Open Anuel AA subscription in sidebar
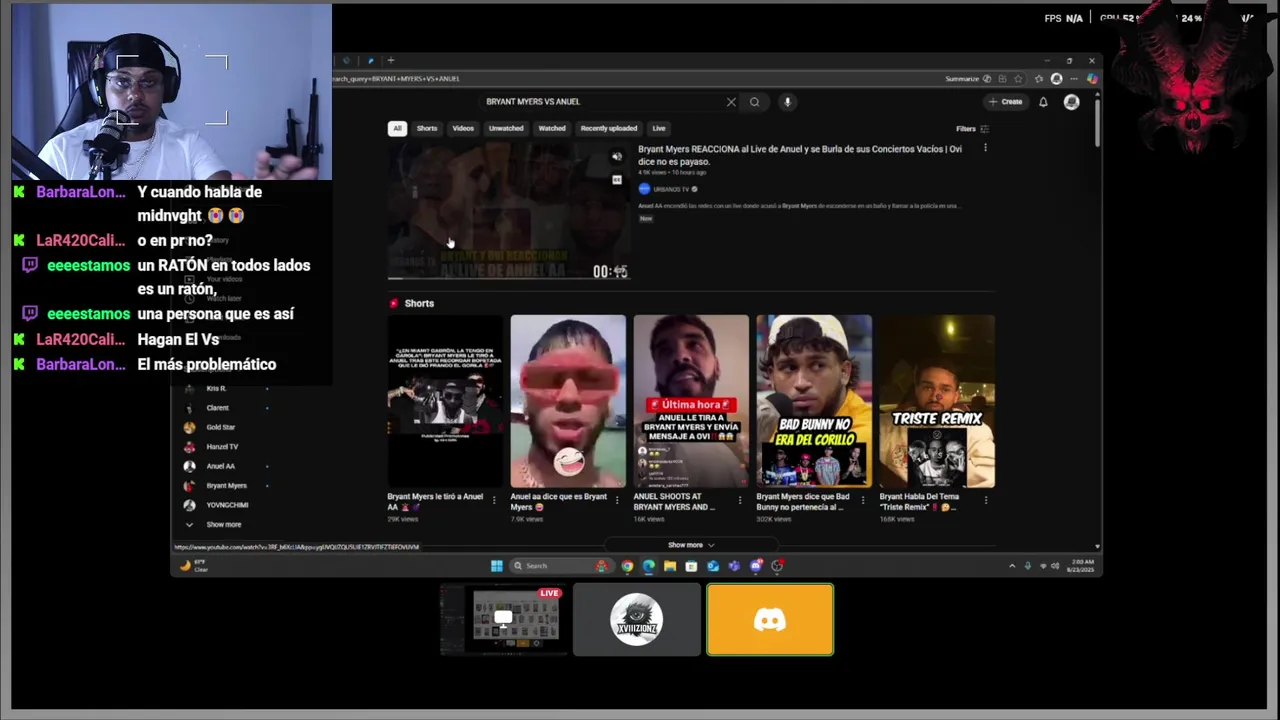The width and height of the screenshot is (1280, 720). click(x=220, y=466)
